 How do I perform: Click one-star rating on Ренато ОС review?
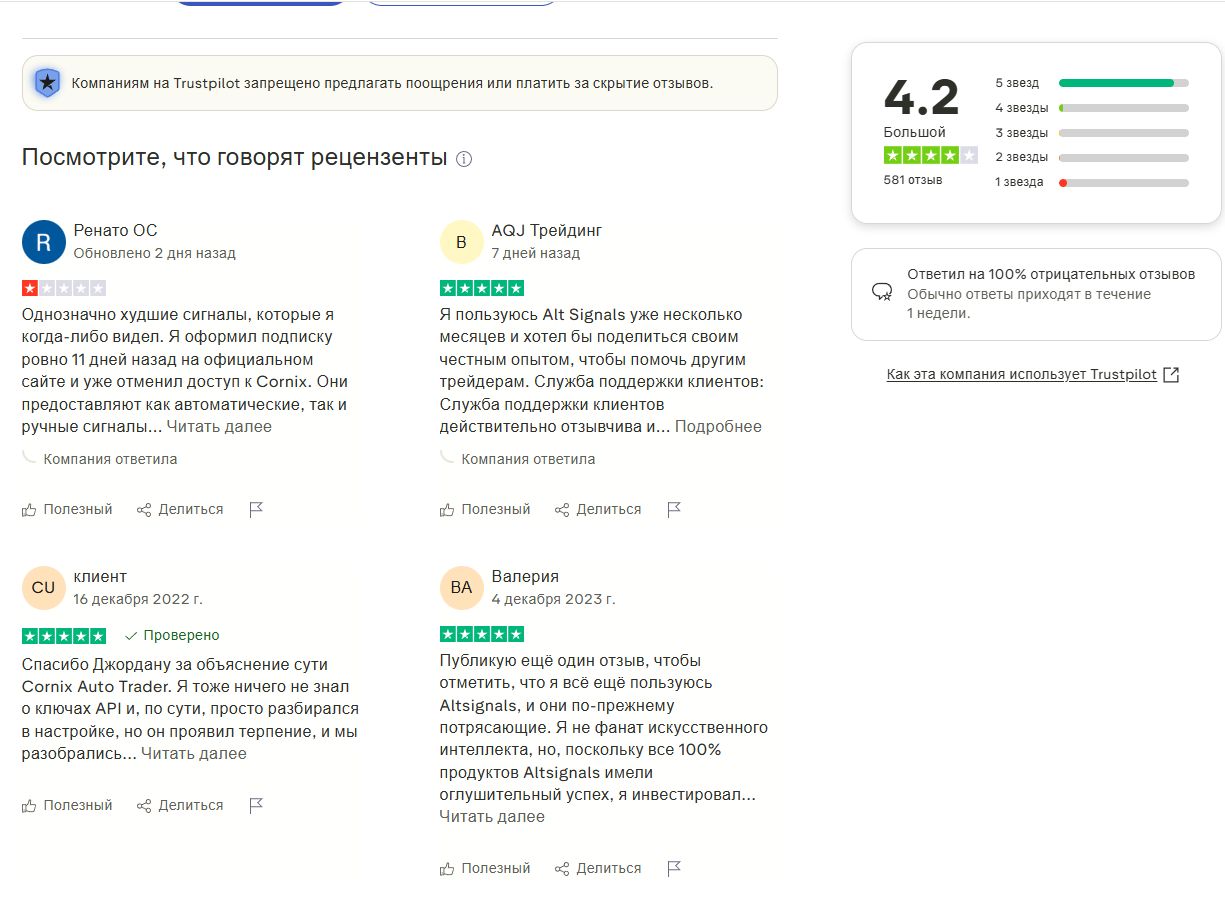(64, 288)
